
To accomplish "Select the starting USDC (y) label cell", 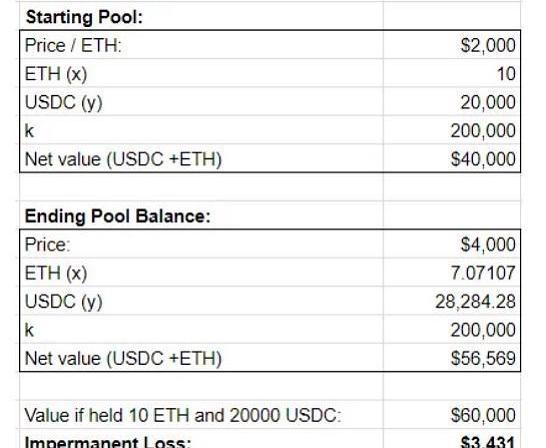I will 201,102.
